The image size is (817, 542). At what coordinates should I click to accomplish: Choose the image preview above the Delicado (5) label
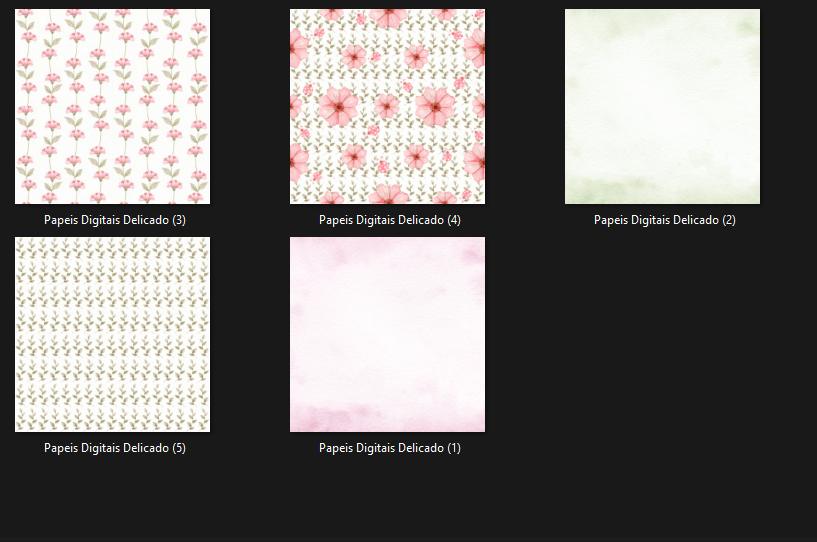click(112, 334)
